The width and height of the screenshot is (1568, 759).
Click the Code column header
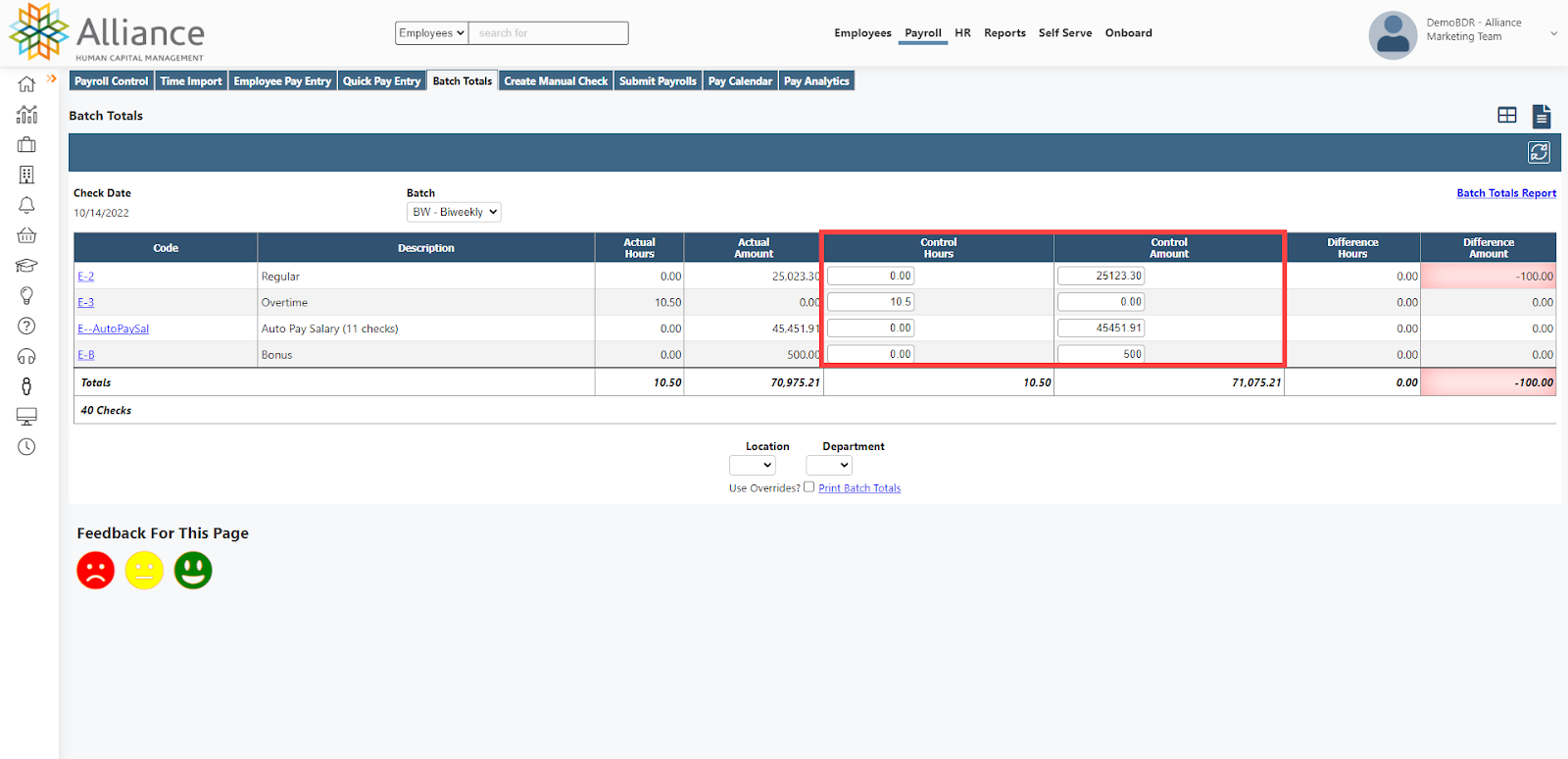point(166,248)
